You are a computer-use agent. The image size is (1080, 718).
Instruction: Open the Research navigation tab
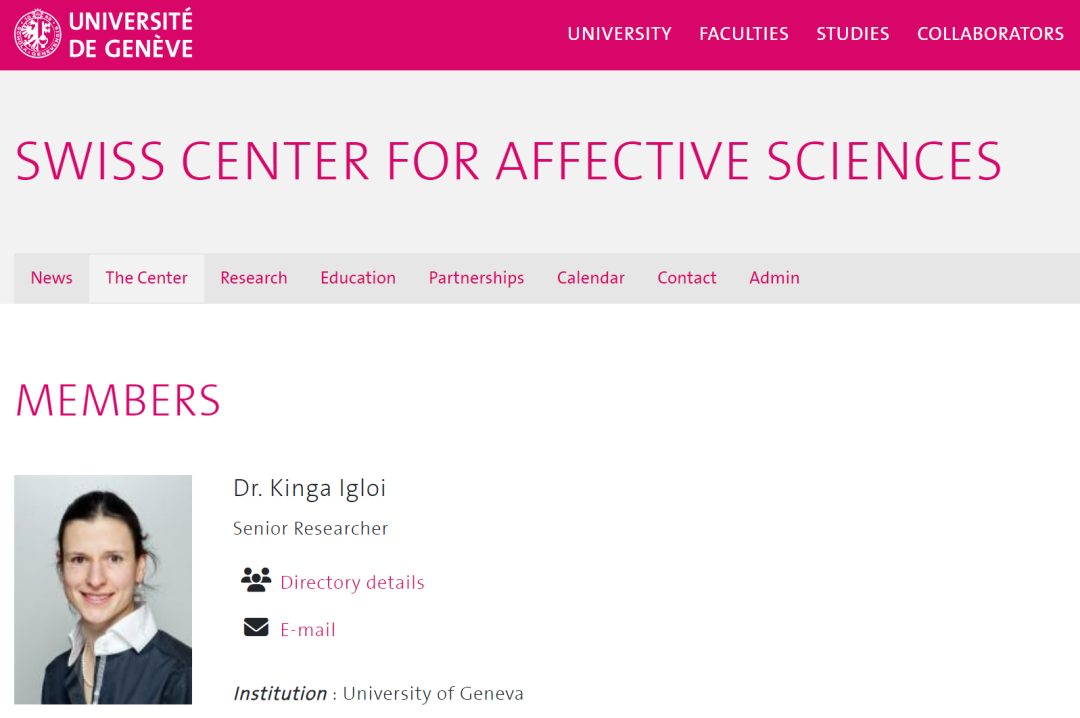(253, 278)
